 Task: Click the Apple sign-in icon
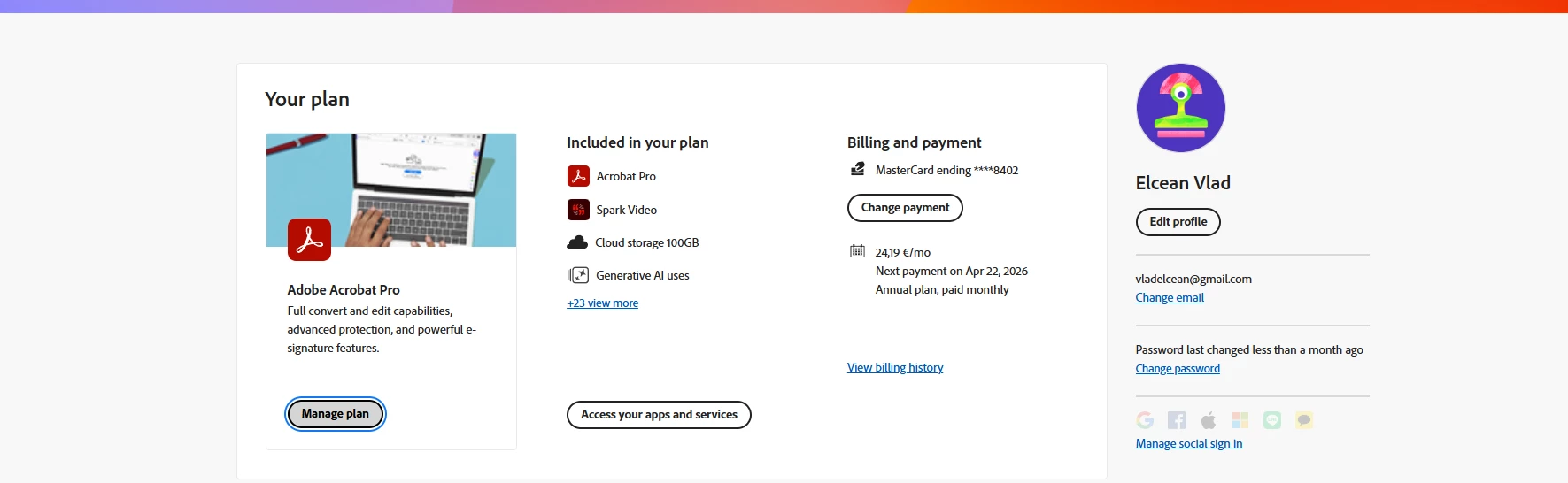1209,420
